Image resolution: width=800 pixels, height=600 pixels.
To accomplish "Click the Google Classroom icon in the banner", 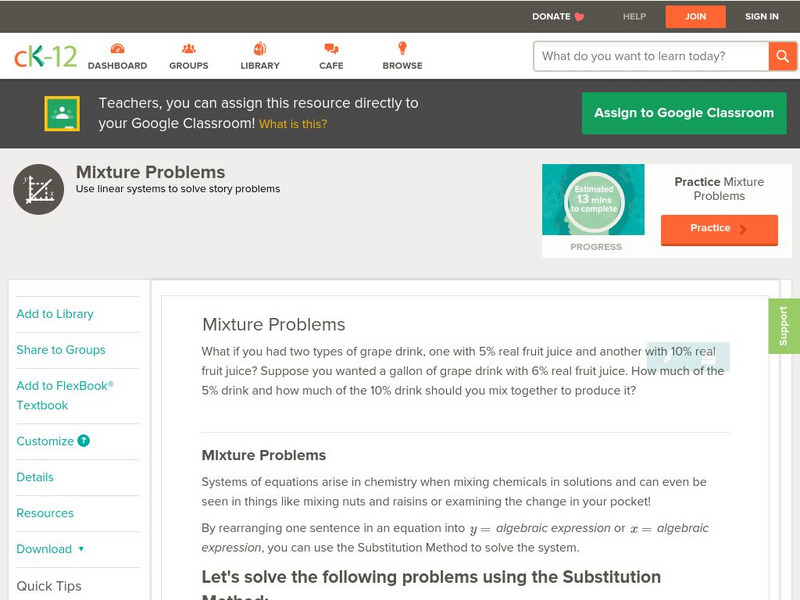I will [61, 112].
